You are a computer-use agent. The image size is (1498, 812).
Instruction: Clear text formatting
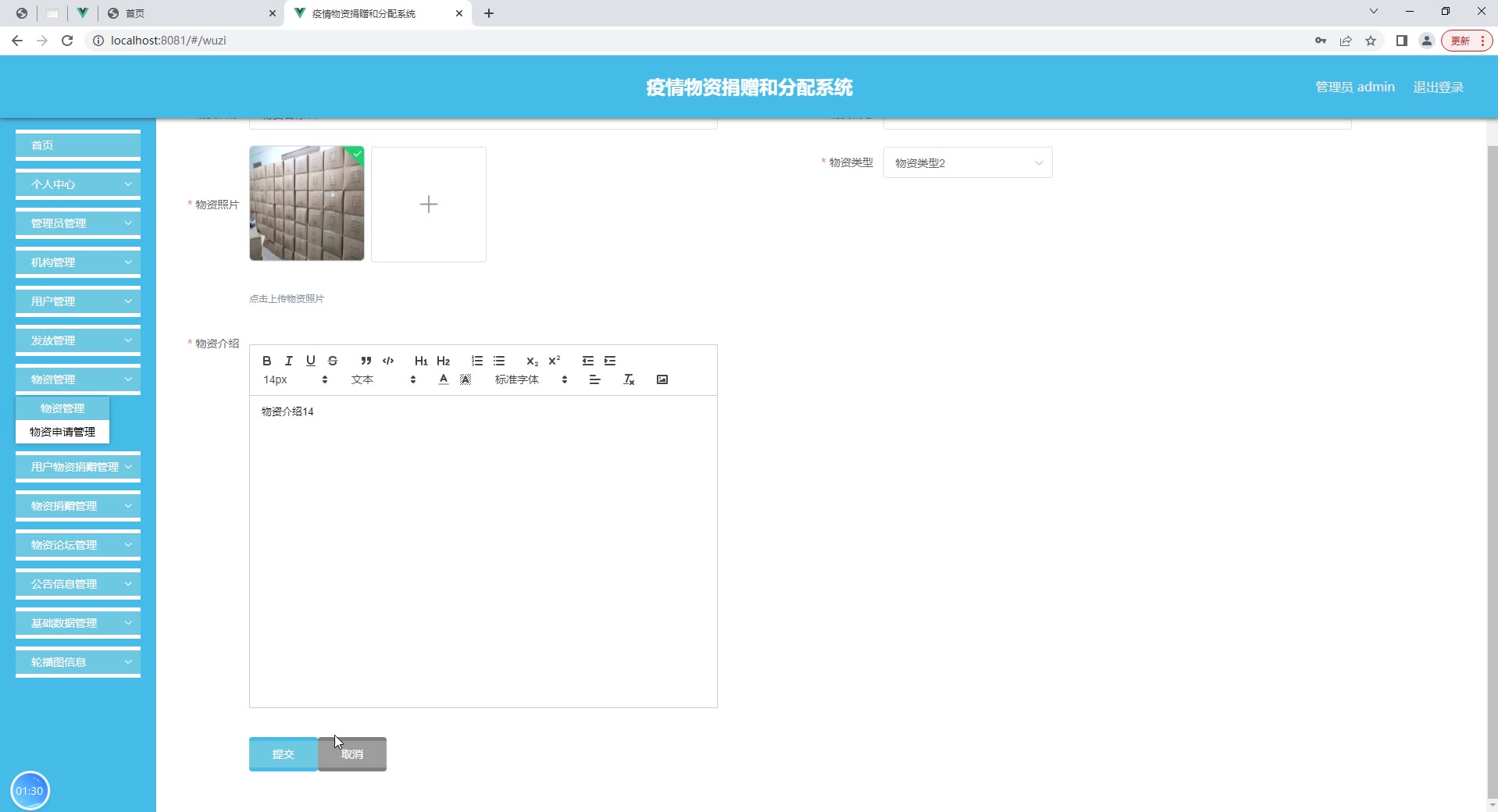pyautogui.click(x=629, y=379)
